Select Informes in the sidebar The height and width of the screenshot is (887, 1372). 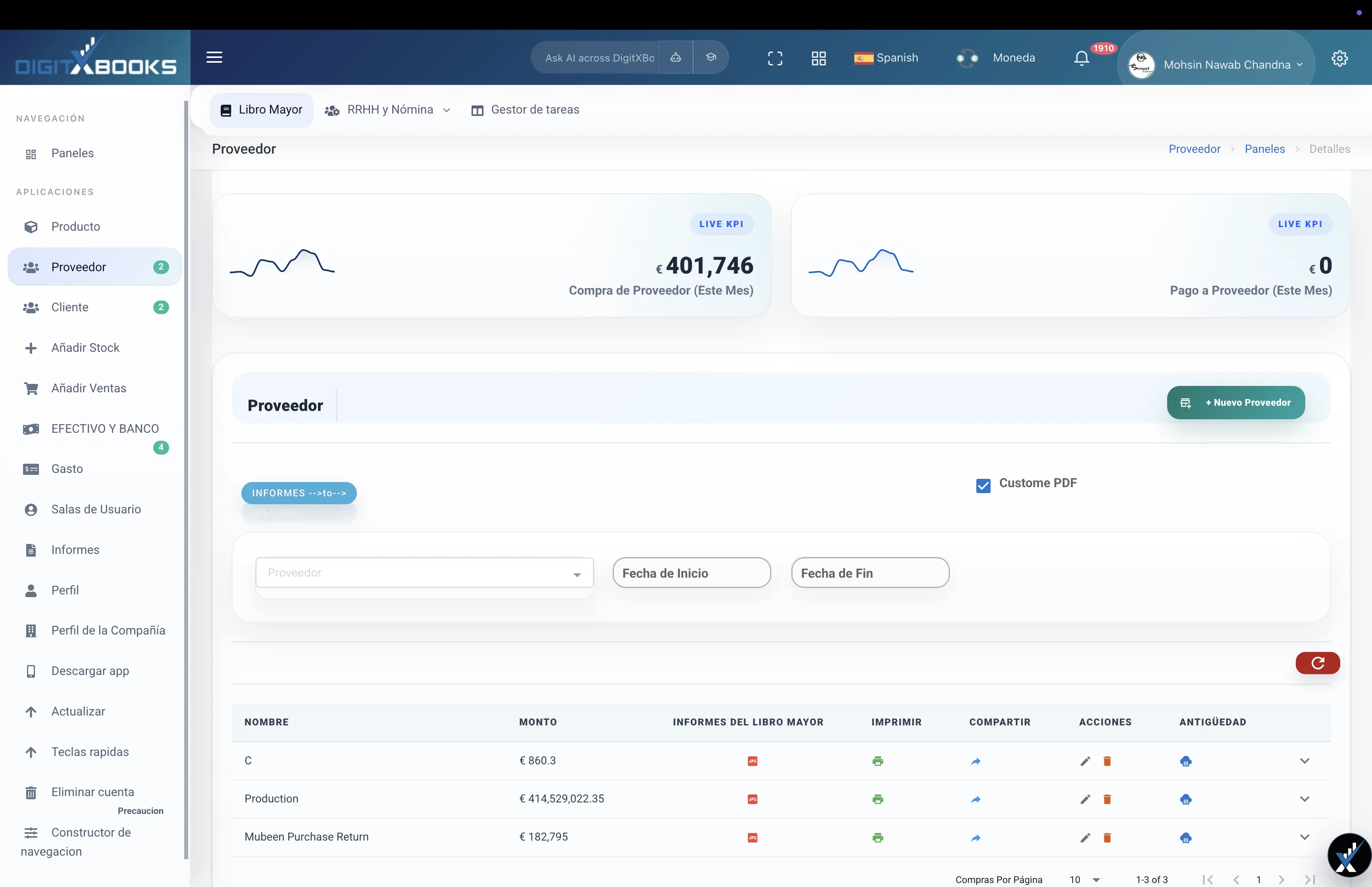point(75,550)
